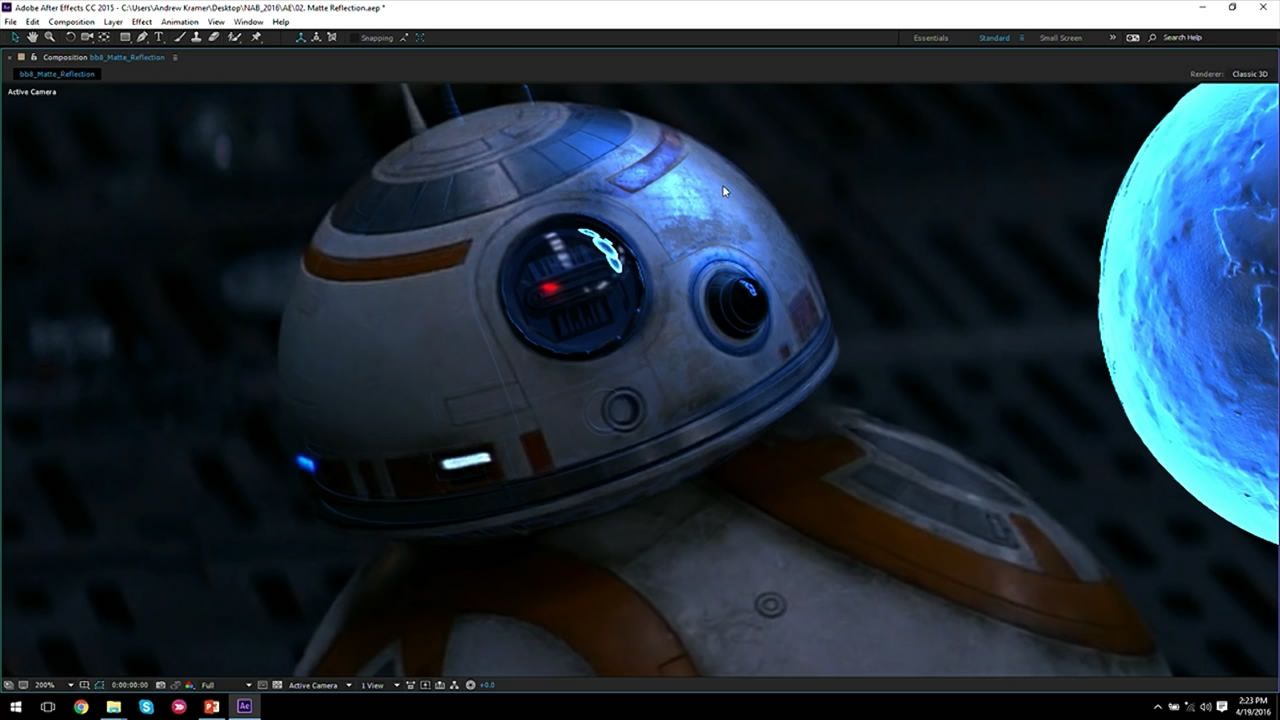Open the Composition panel menu icon
The image size is (1280, 720).
pos(175,57)
